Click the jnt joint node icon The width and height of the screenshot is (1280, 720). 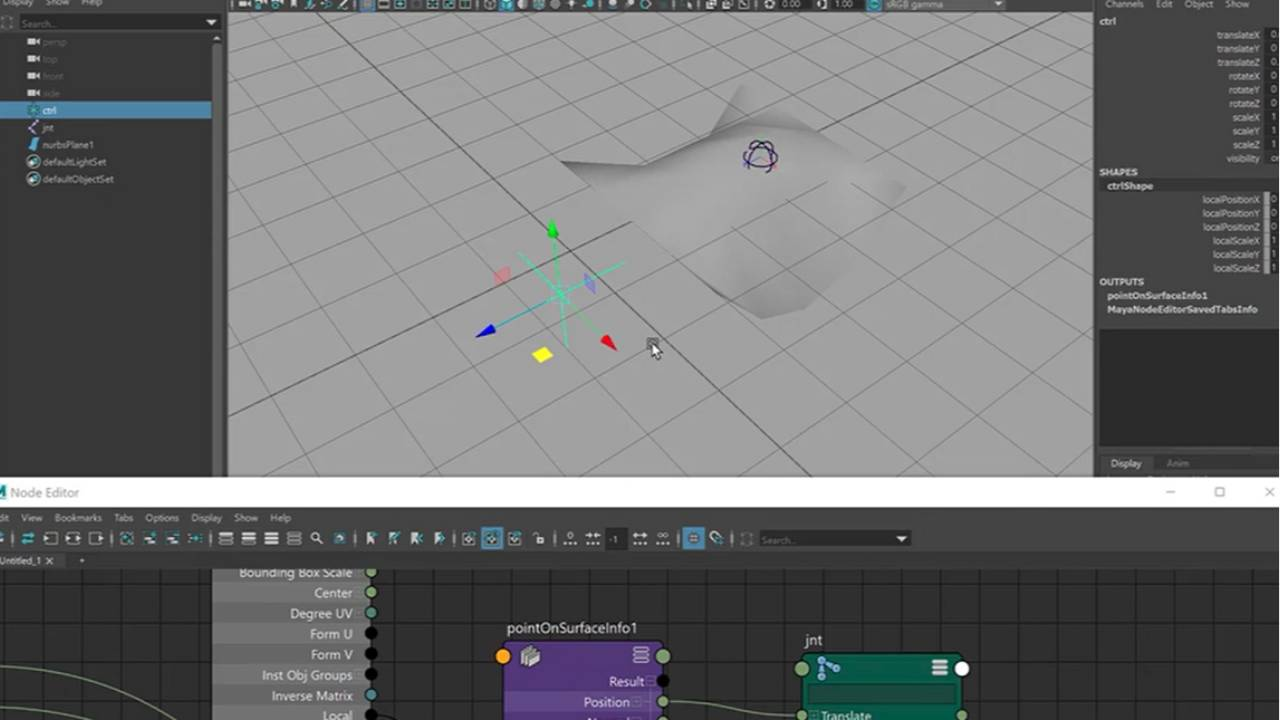coord(828,667)
